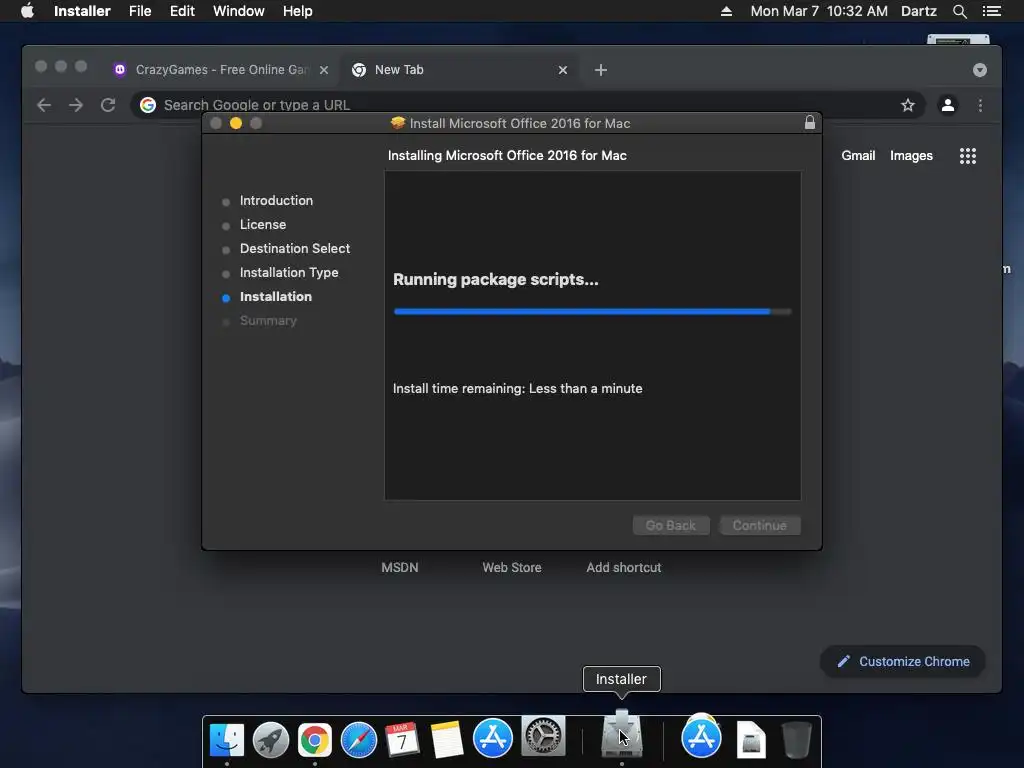
Task: Open Notification Center list icon
Action: 991,11
